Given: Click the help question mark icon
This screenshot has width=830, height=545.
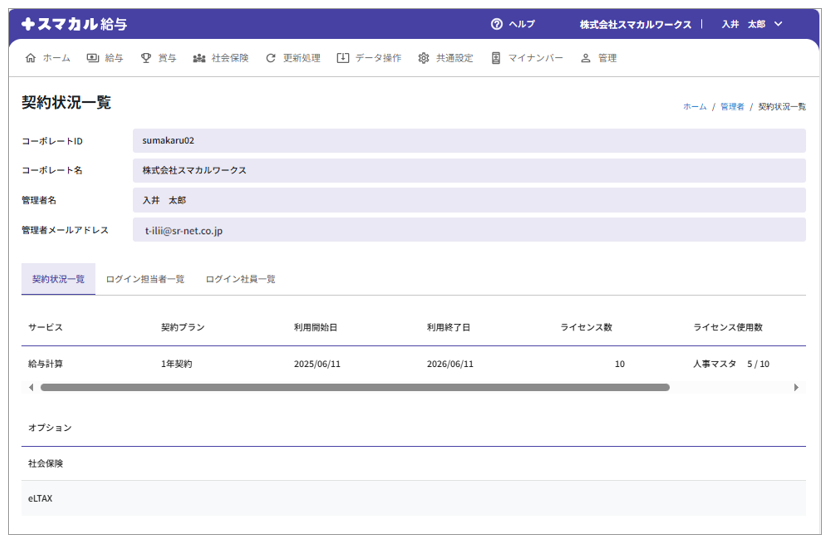Looking at the screenshot, I should [x=497, y=24].
